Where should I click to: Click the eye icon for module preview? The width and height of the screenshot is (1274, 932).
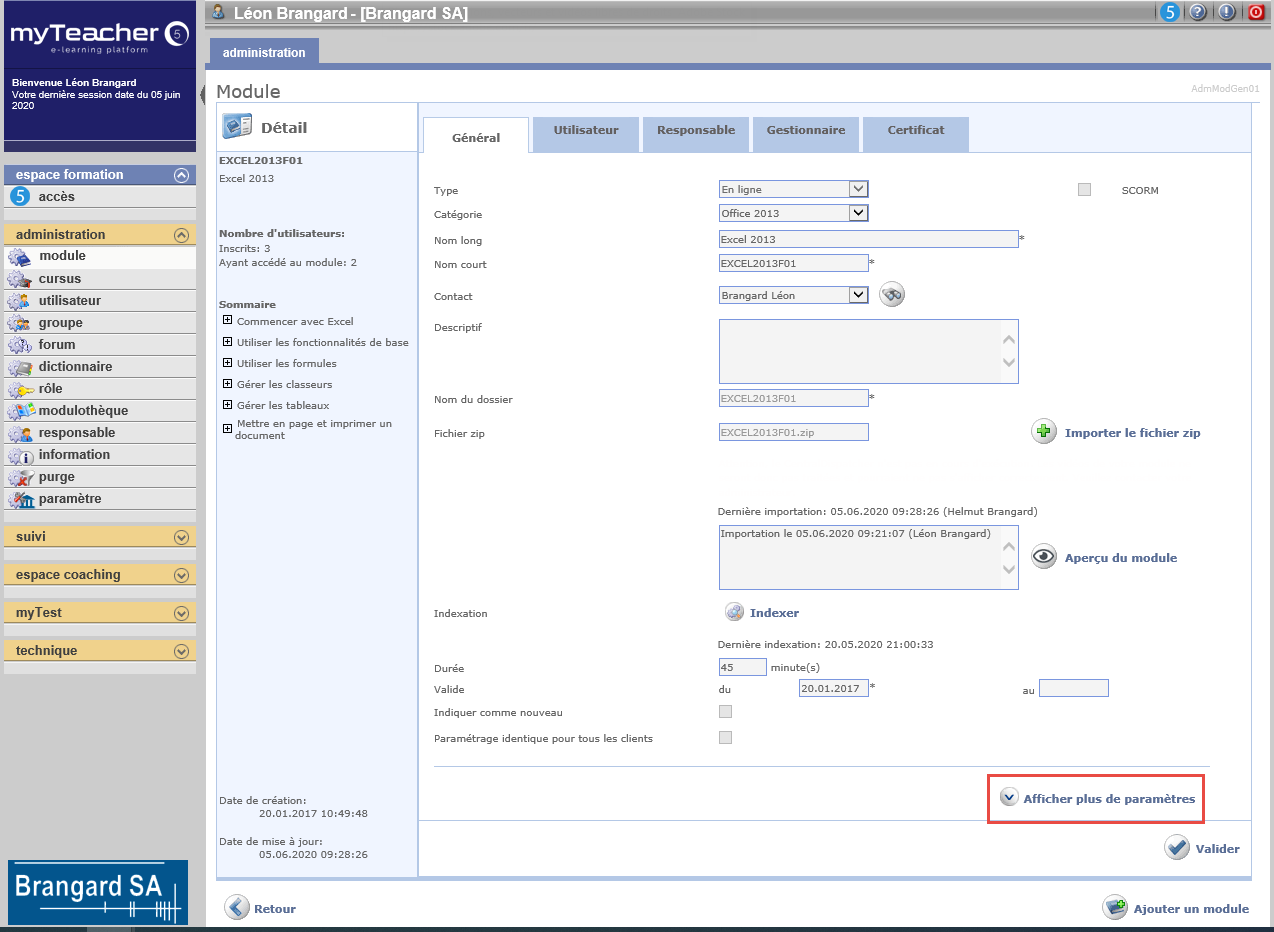click(1044, 557)
